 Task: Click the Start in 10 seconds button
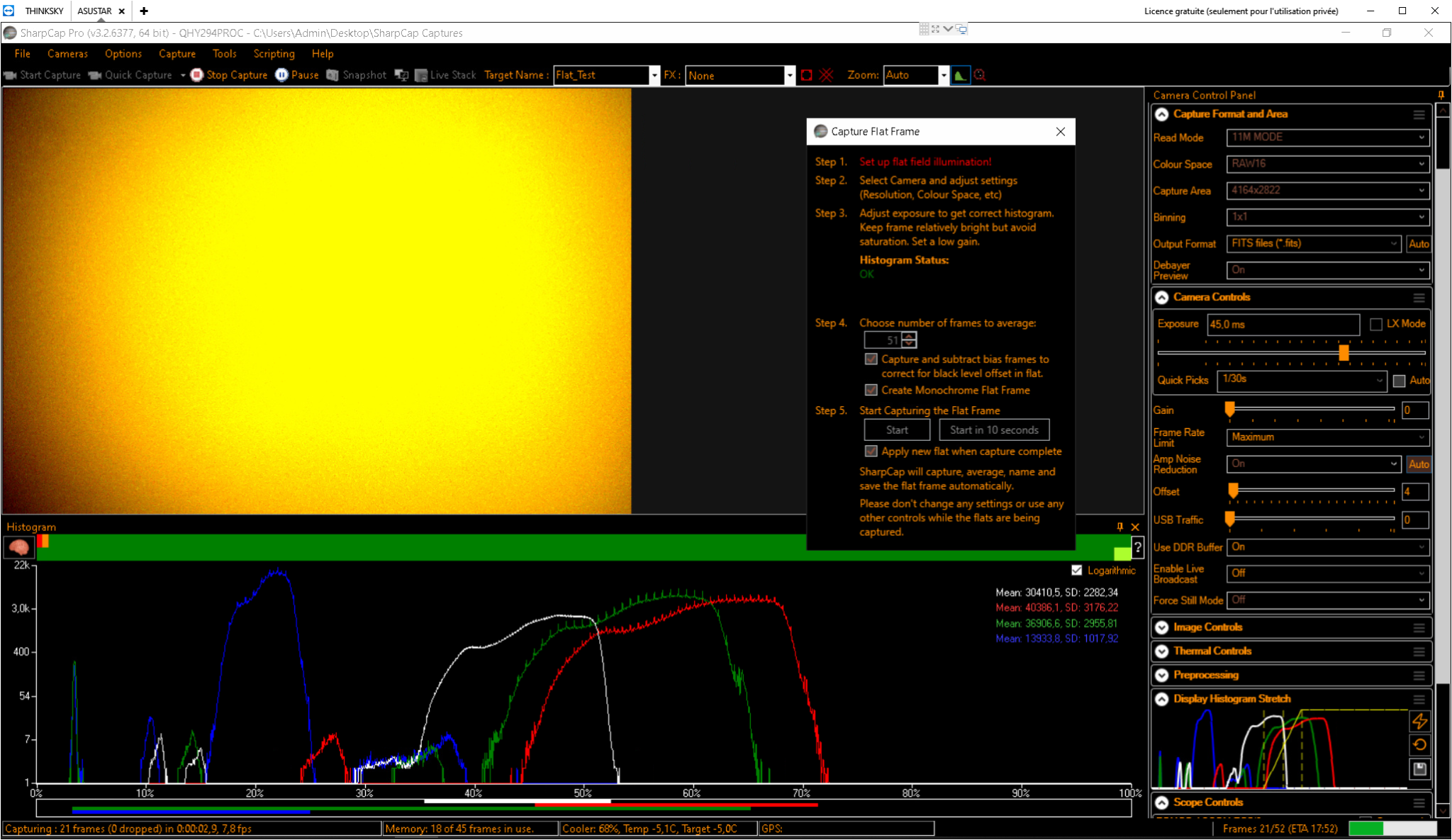(994, 430)
